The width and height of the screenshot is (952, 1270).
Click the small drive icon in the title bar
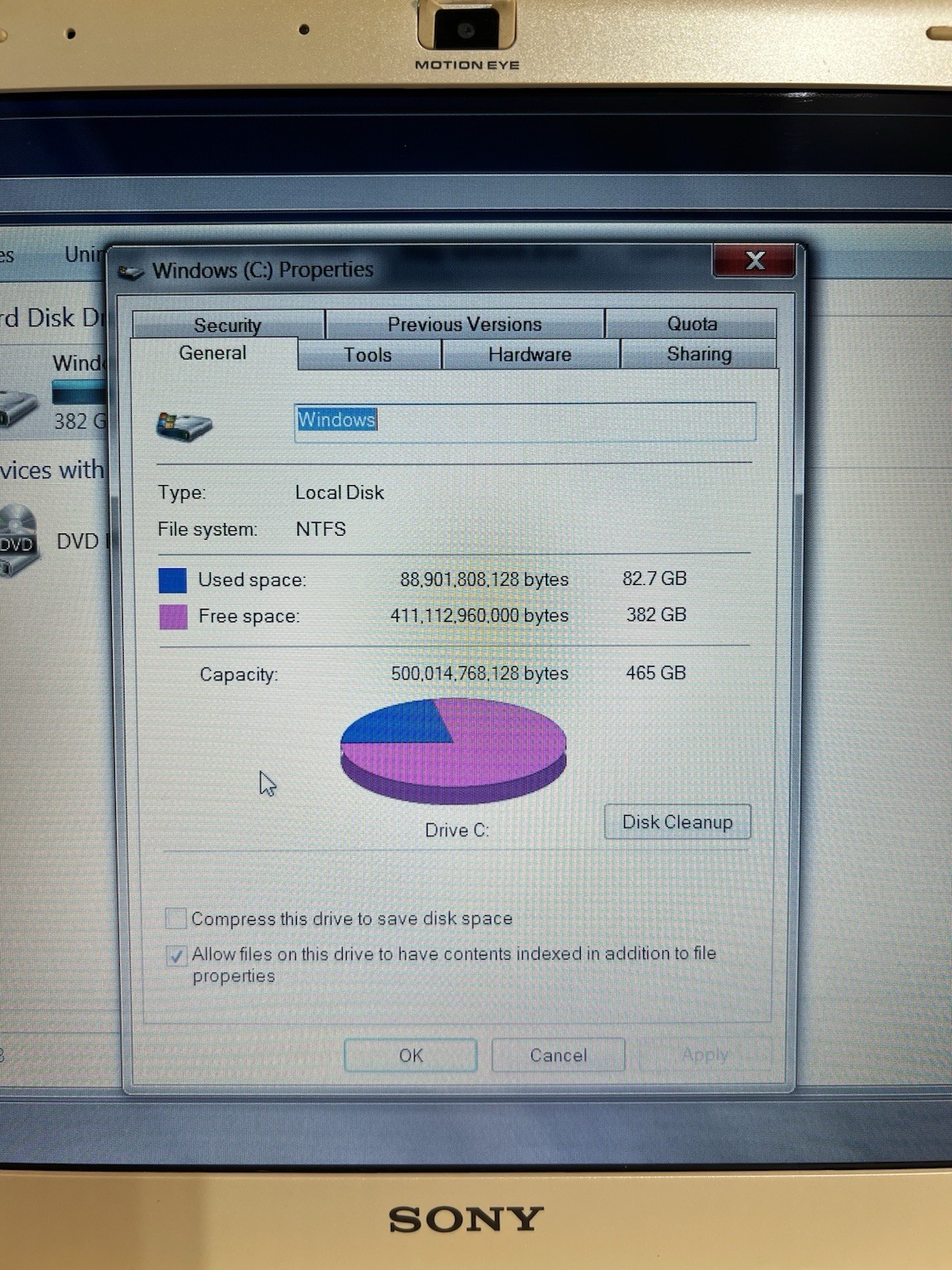click(131, 272)
